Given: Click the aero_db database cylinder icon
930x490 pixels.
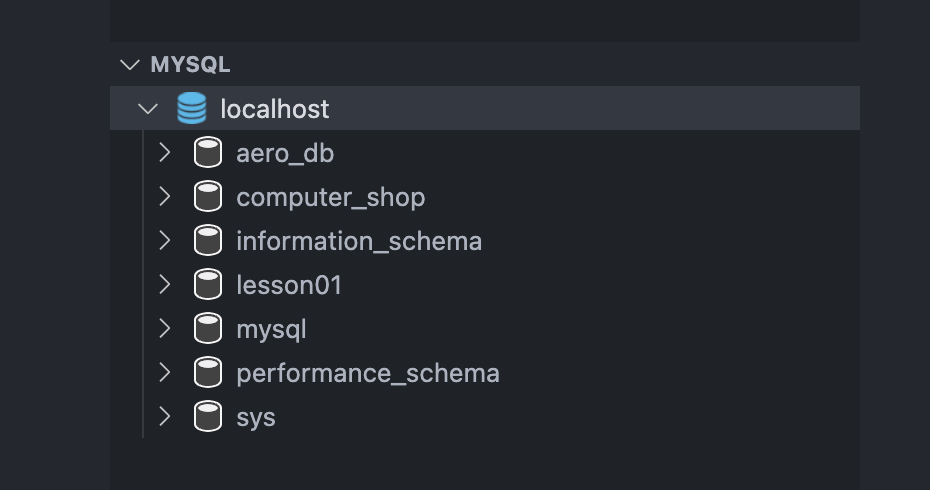Looking at the screenshot, I should click(207, 153).
